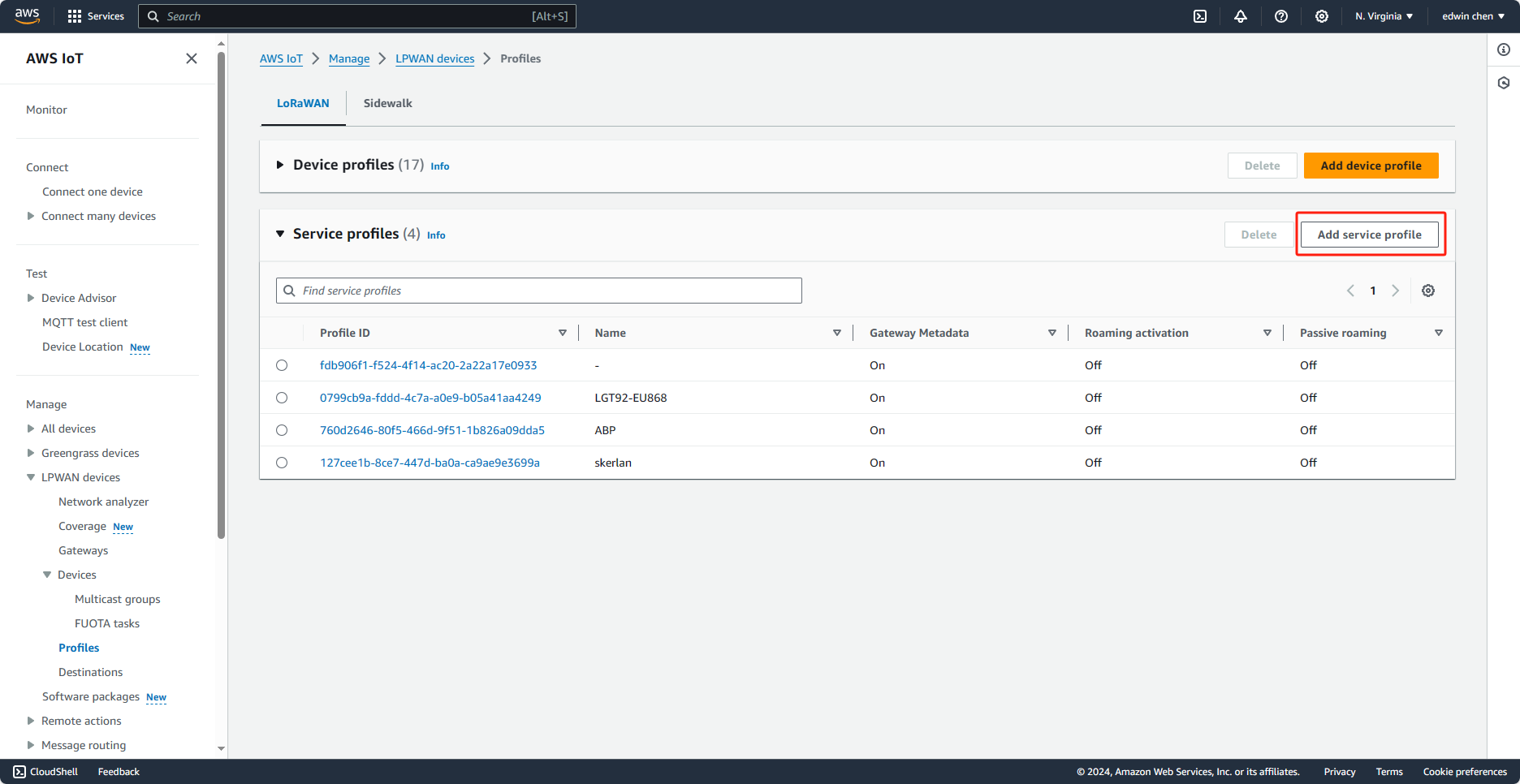This screenshot has height=784, width=1520.
Task: Open Cookie preferences in footer
Action: point(1465,772)
